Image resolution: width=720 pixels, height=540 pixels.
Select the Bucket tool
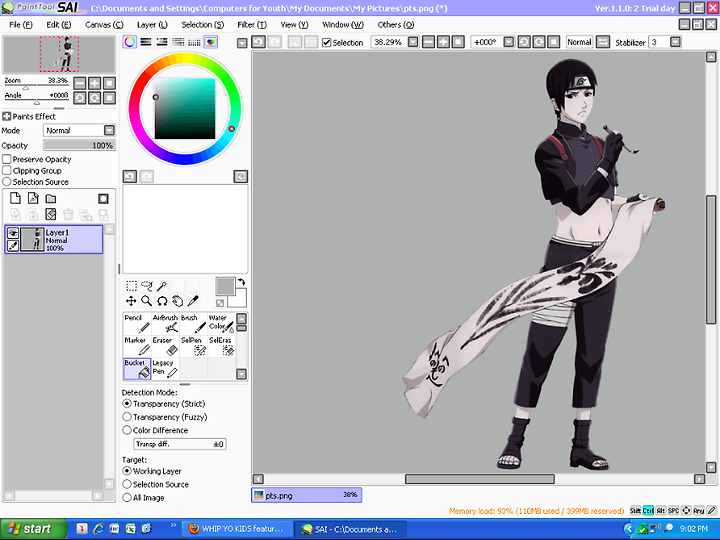pos(137,369)
